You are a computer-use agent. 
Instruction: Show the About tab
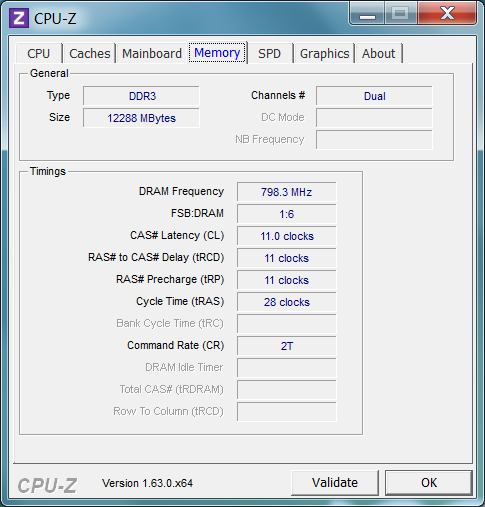pos(379,53)
